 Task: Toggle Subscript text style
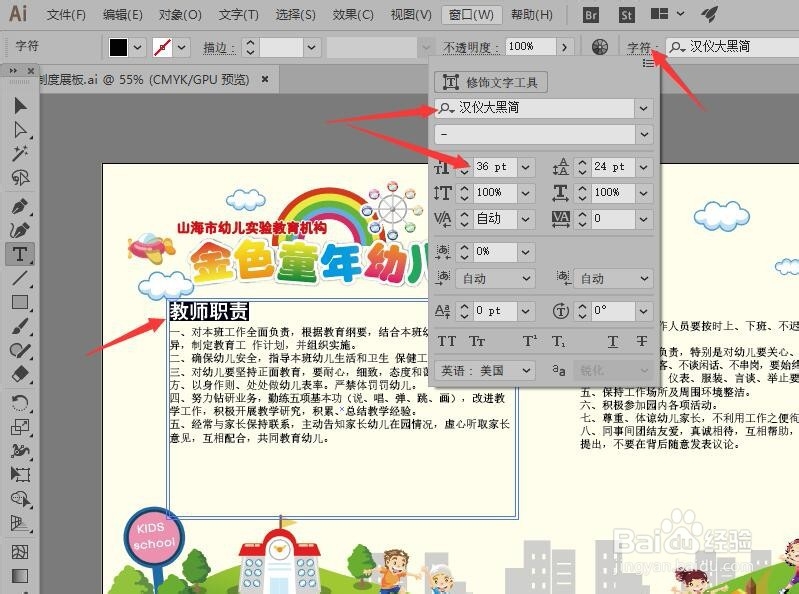[x=559, y=341]
